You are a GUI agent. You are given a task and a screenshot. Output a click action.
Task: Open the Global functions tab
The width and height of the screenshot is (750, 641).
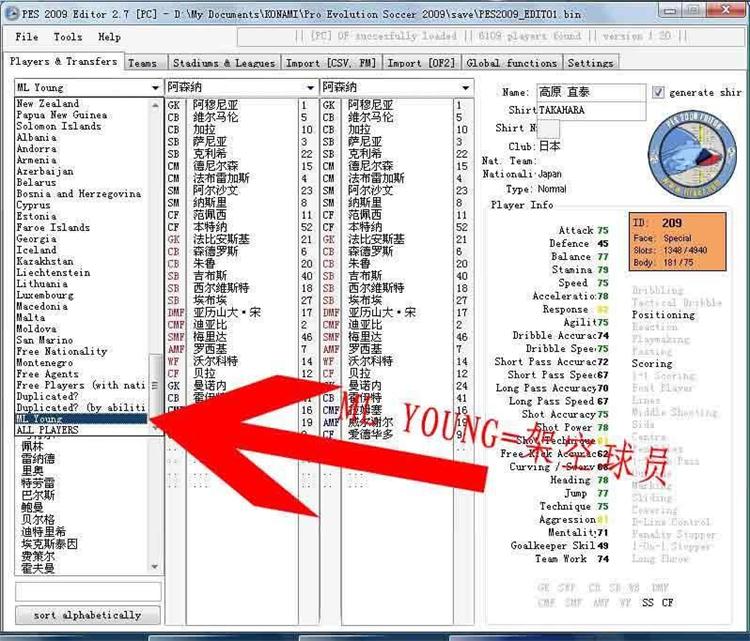coord(511,63)
